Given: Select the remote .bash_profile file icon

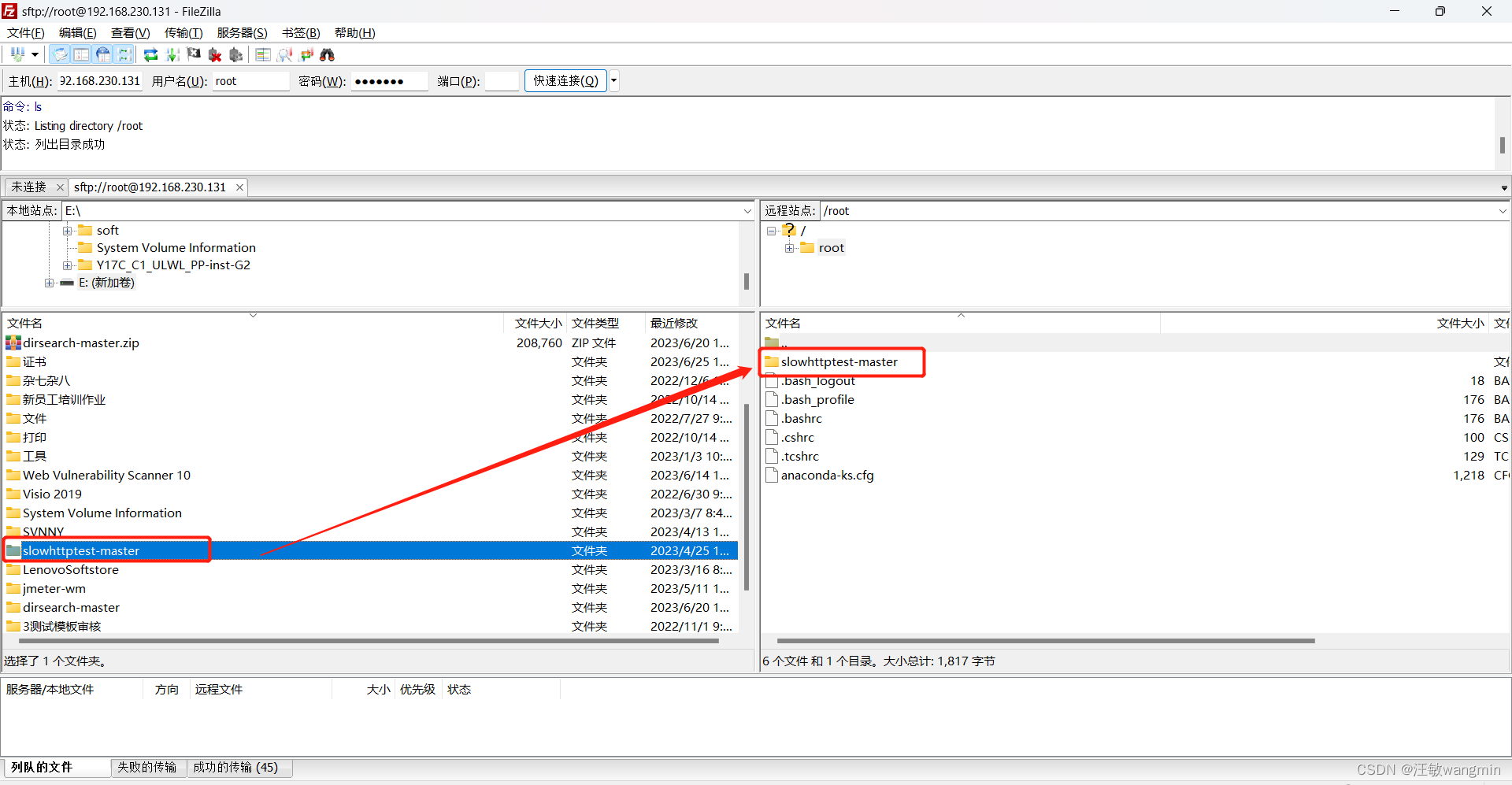Looking at the screenshot, I should click(x=772, y=400).
